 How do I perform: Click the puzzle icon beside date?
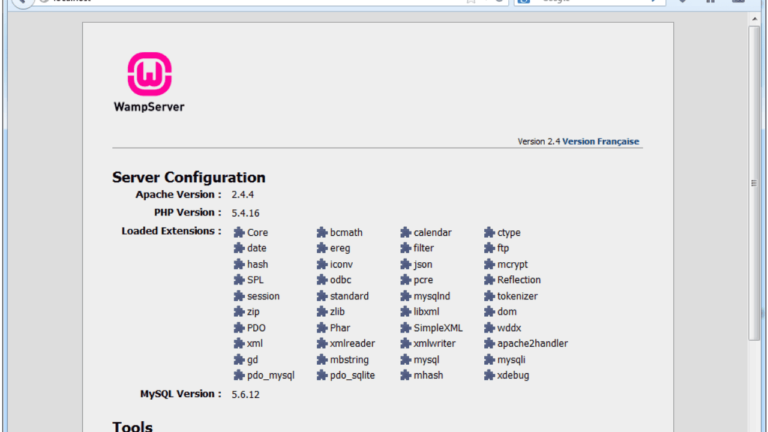click(239, 248)
